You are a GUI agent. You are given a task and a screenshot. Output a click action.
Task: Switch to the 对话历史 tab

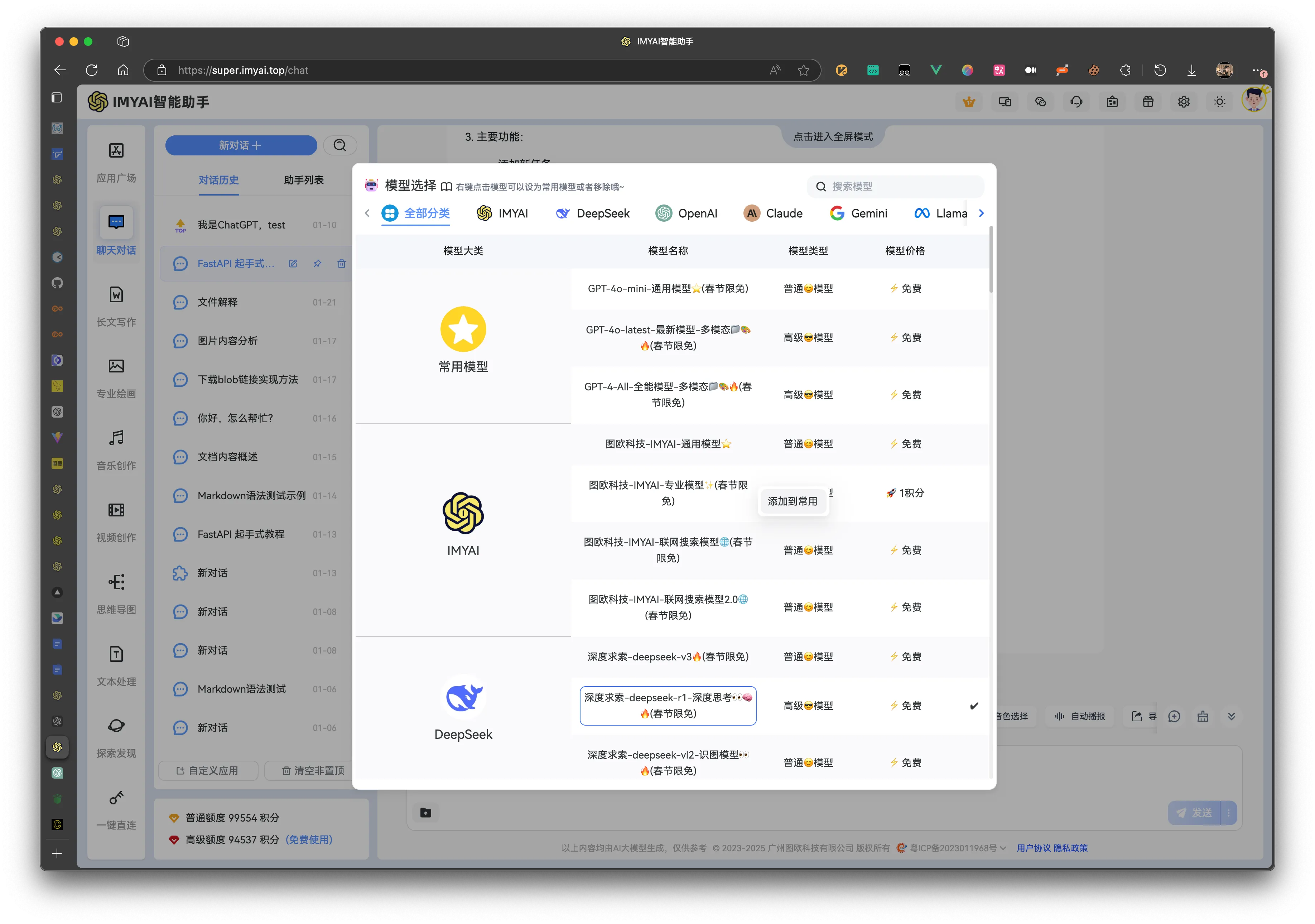tap(219, 180)
